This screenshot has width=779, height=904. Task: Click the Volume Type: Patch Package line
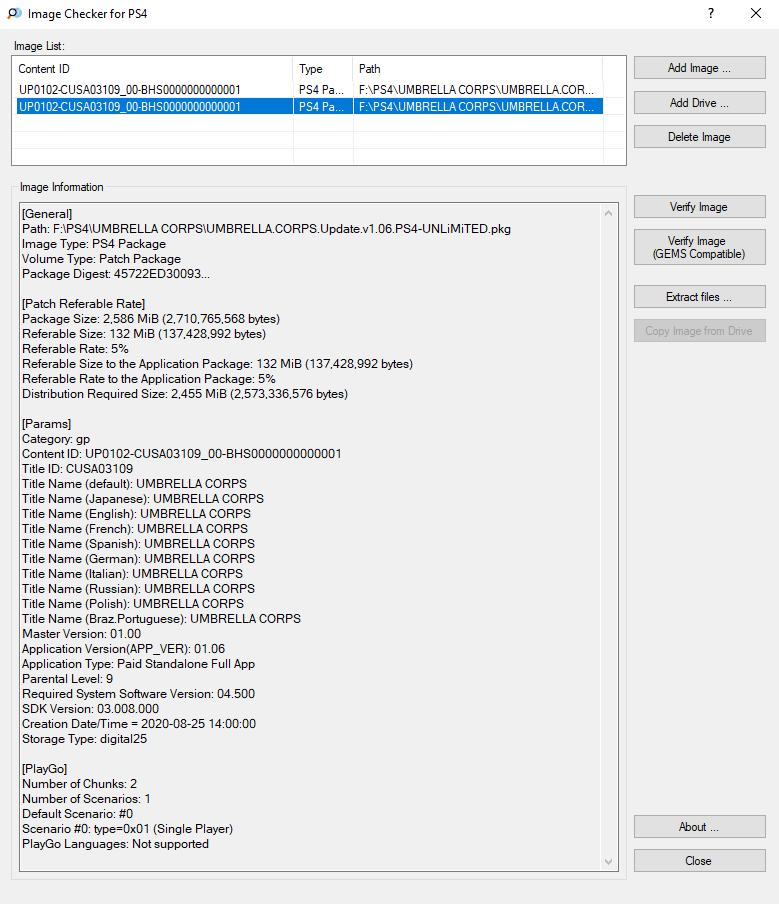click(101, 259)
